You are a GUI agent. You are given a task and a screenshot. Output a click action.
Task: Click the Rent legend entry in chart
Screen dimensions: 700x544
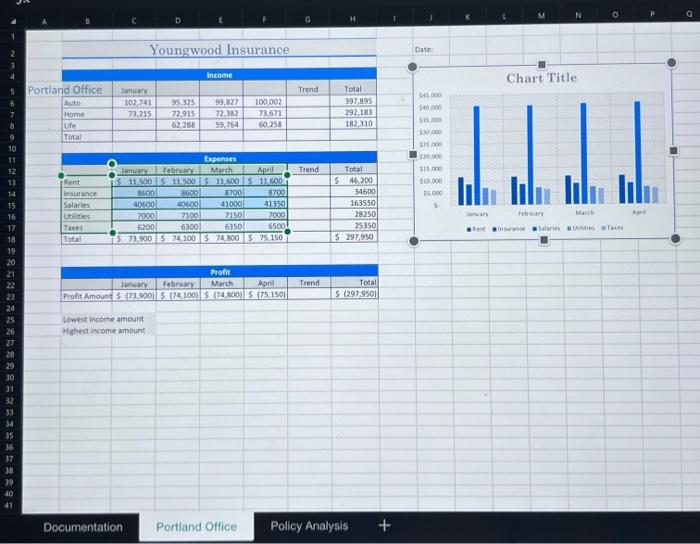476,229
